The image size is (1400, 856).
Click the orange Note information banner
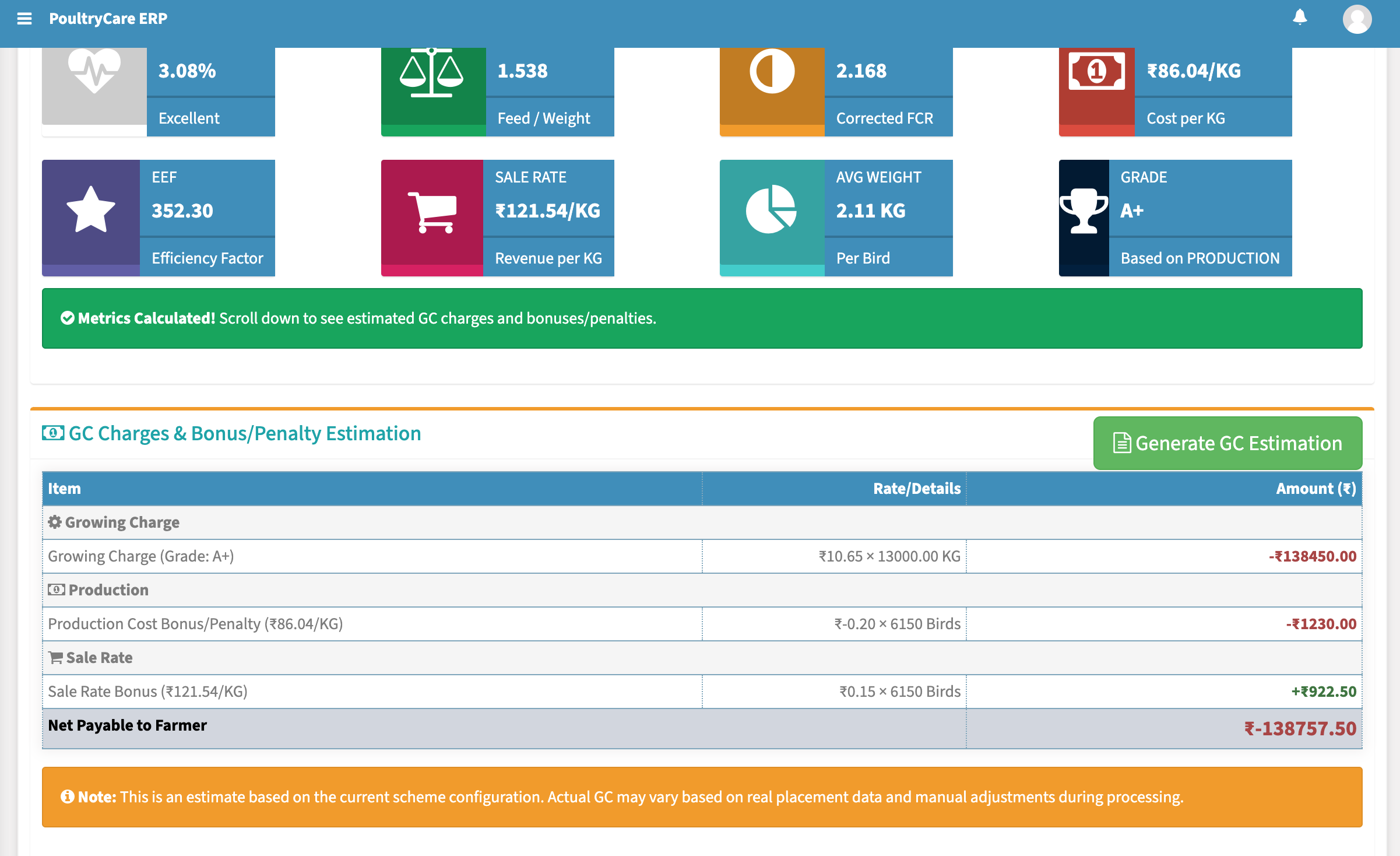[702, 797]
